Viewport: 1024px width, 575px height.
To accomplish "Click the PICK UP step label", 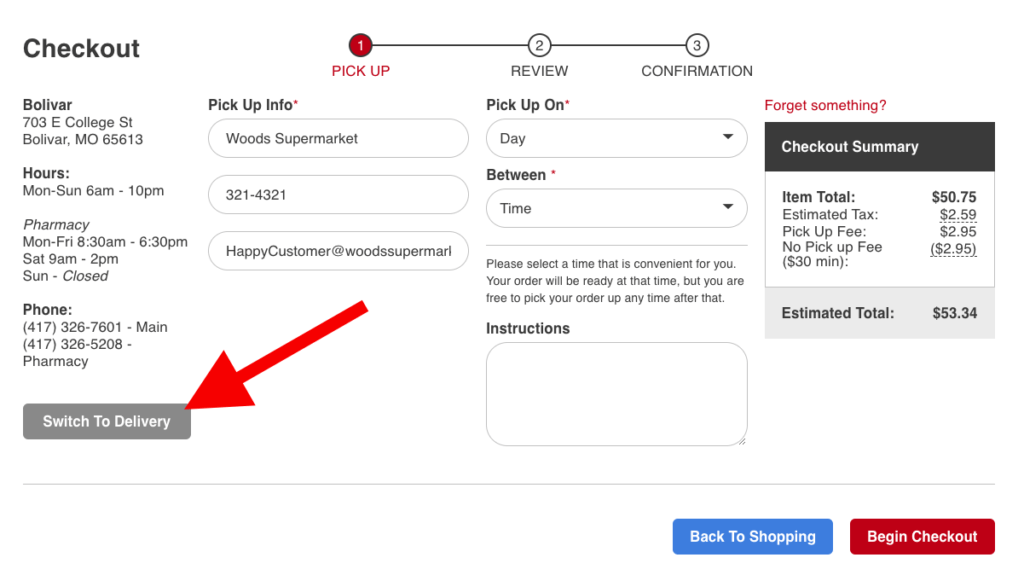I will (360, 71).
